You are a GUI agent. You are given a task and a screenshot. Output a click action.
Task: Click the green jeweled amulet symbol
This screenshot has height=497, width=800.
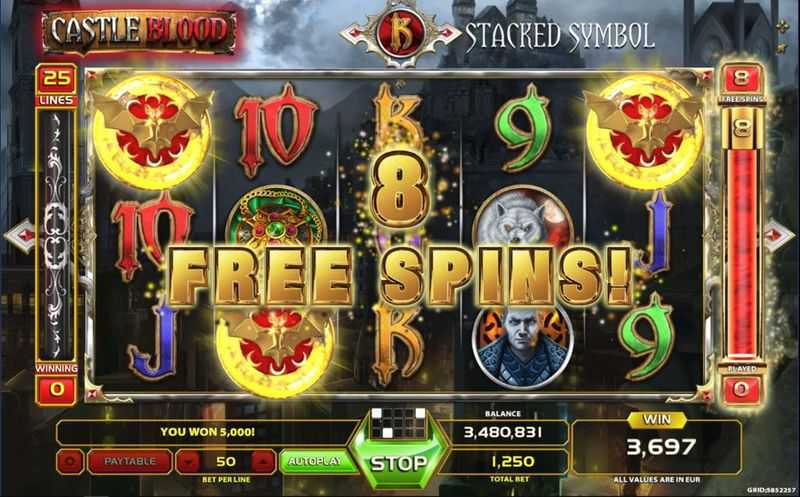click(276, 219)
